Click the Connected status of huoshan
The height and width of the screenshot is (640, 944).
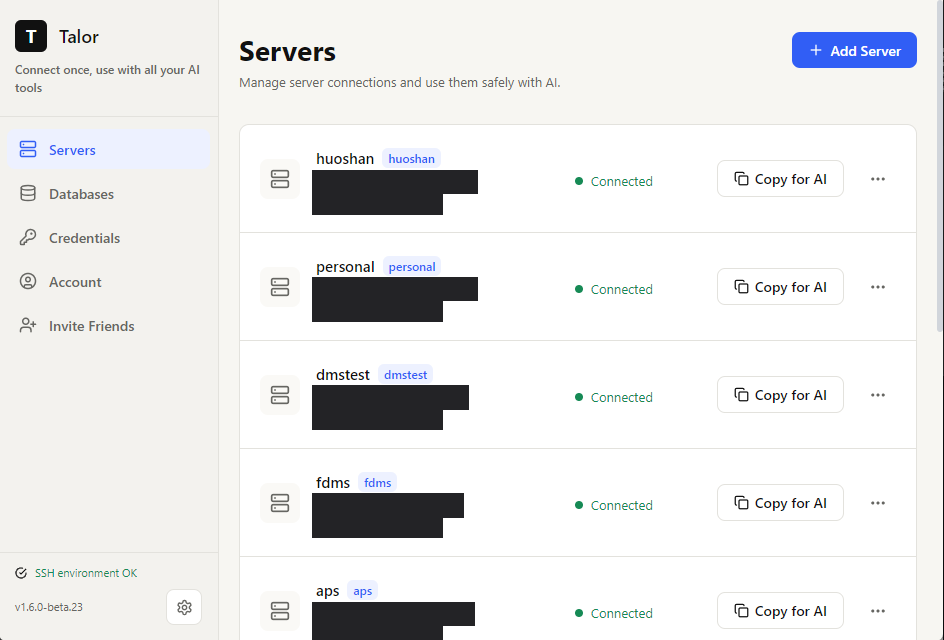[613, 181]
